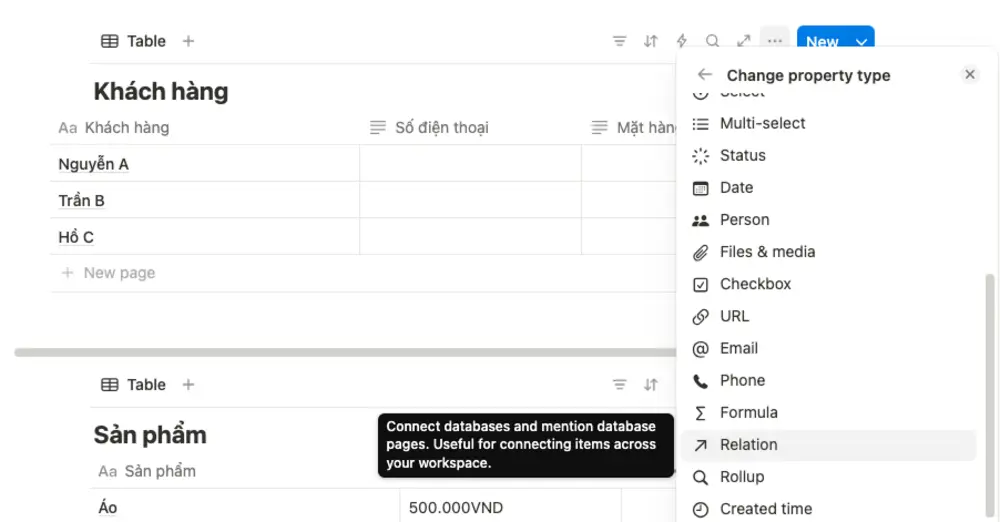1000x522 pixels.
Task: Select the Table view tab of Sản phẩm
Action: [x=133, y=385]
